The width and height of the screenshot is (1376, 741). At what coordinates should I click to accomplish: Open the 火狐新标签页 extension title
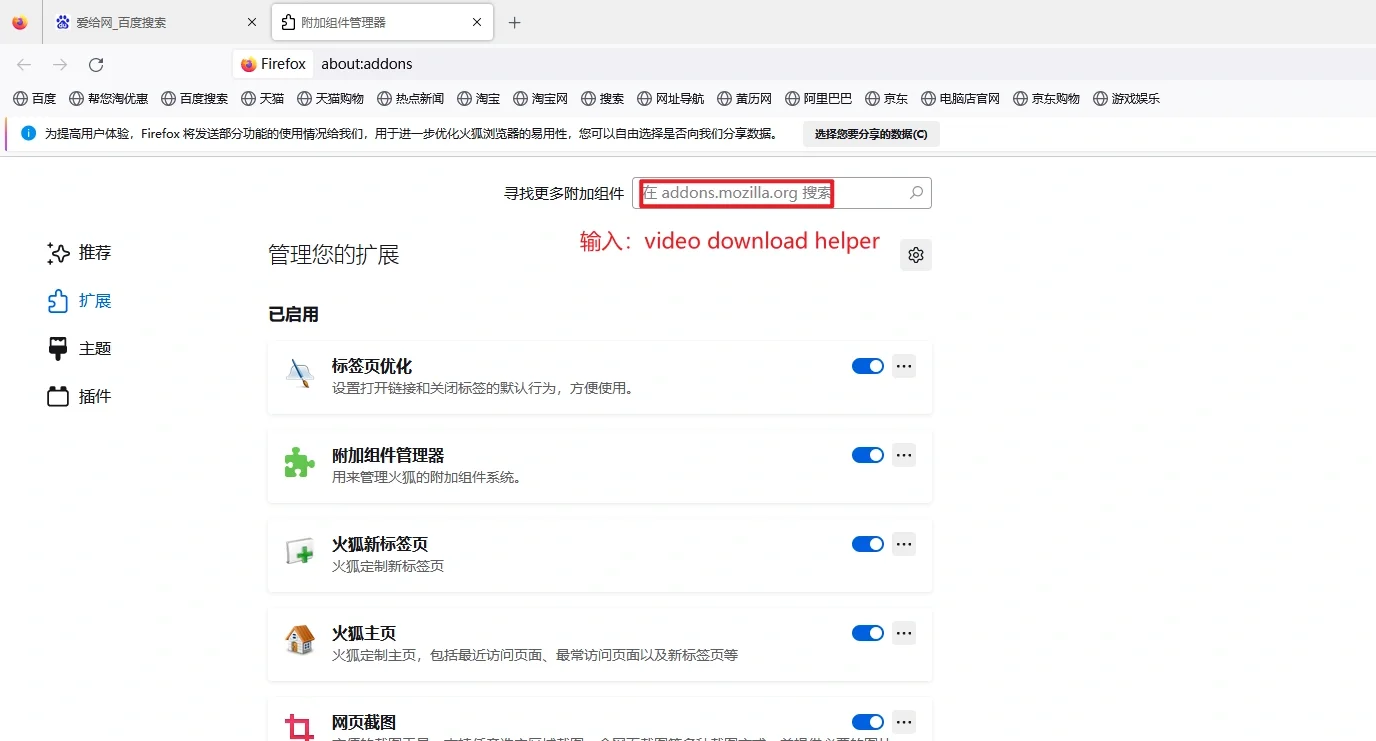pos(380,544)
